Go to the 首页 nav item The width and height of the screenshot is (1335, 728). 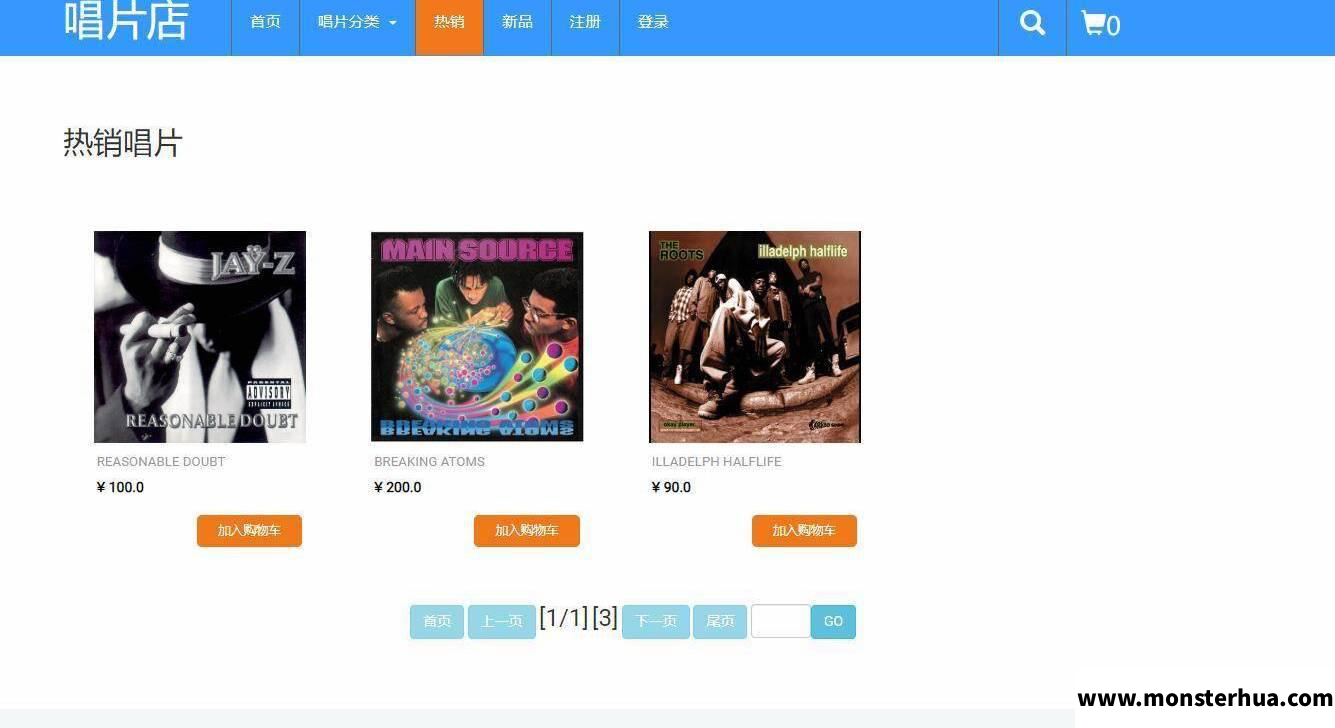tap(265, 22)
